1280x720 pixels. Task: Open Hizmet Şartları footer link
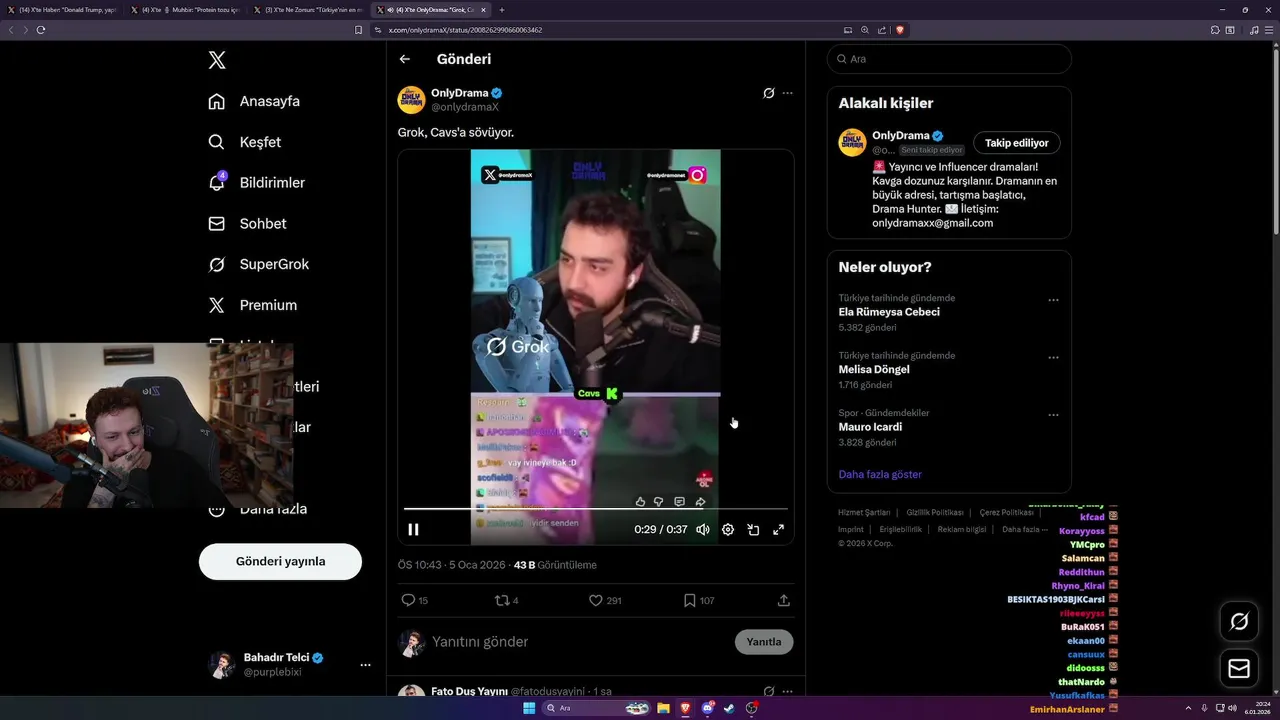click(862, 512)
